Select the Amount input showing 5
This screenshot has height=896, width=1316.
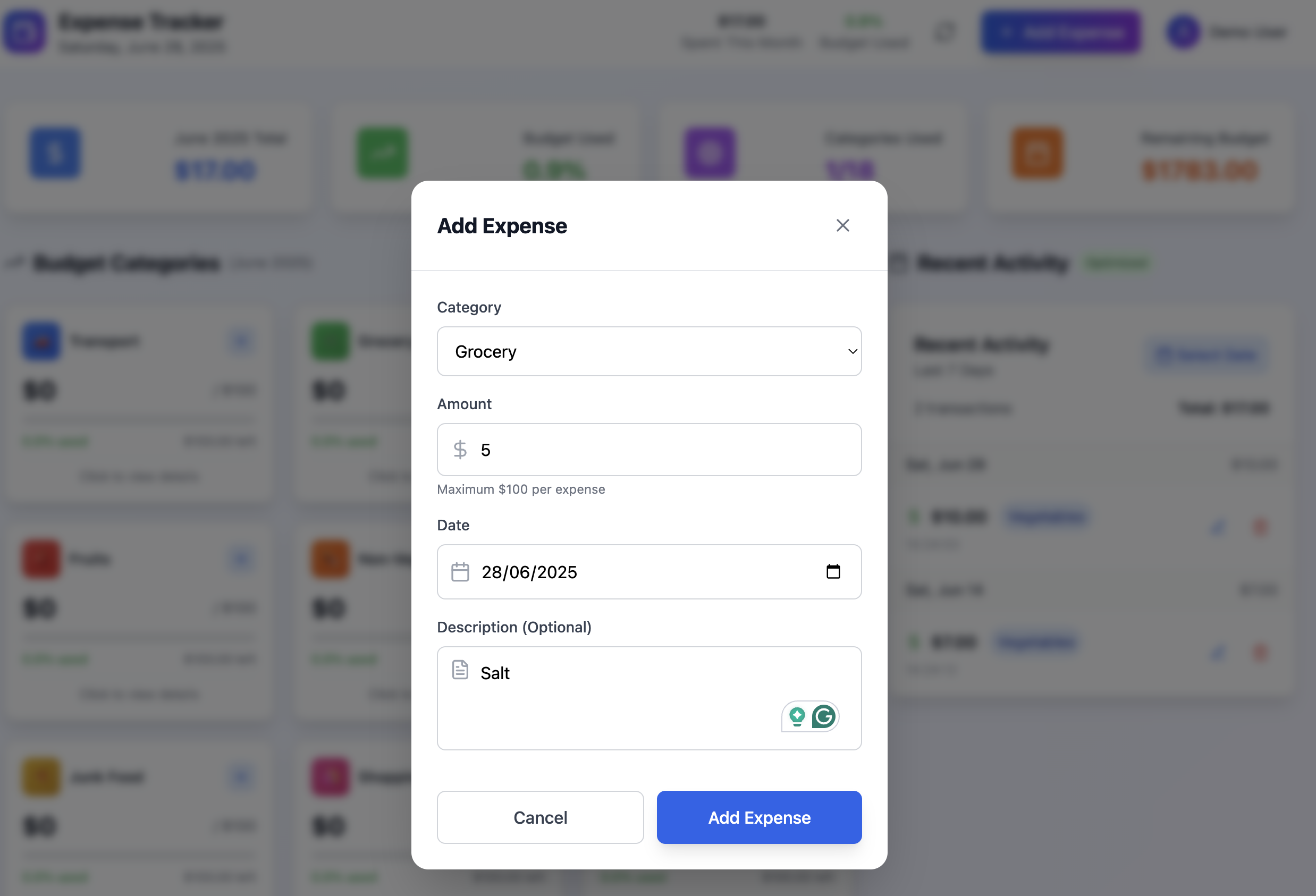[x=649, y=450]
